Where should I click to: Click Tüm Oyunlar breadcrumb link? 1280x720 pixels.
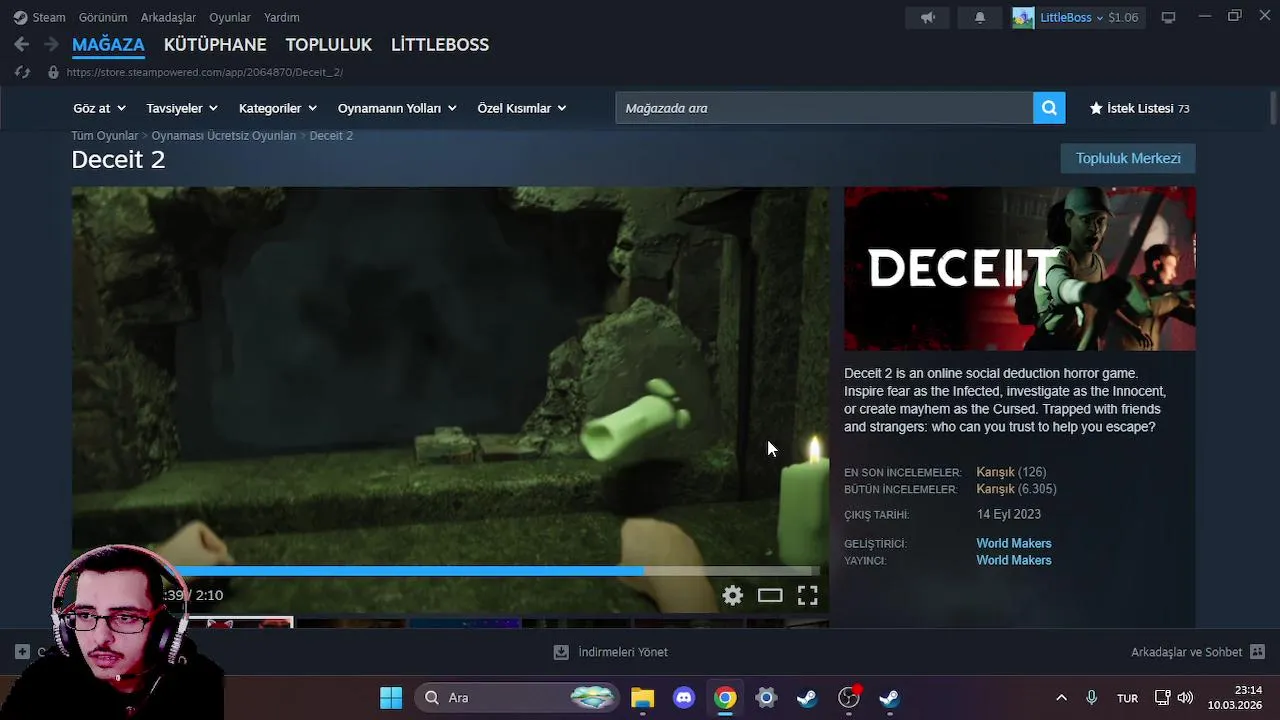click(x=104, y=135)
